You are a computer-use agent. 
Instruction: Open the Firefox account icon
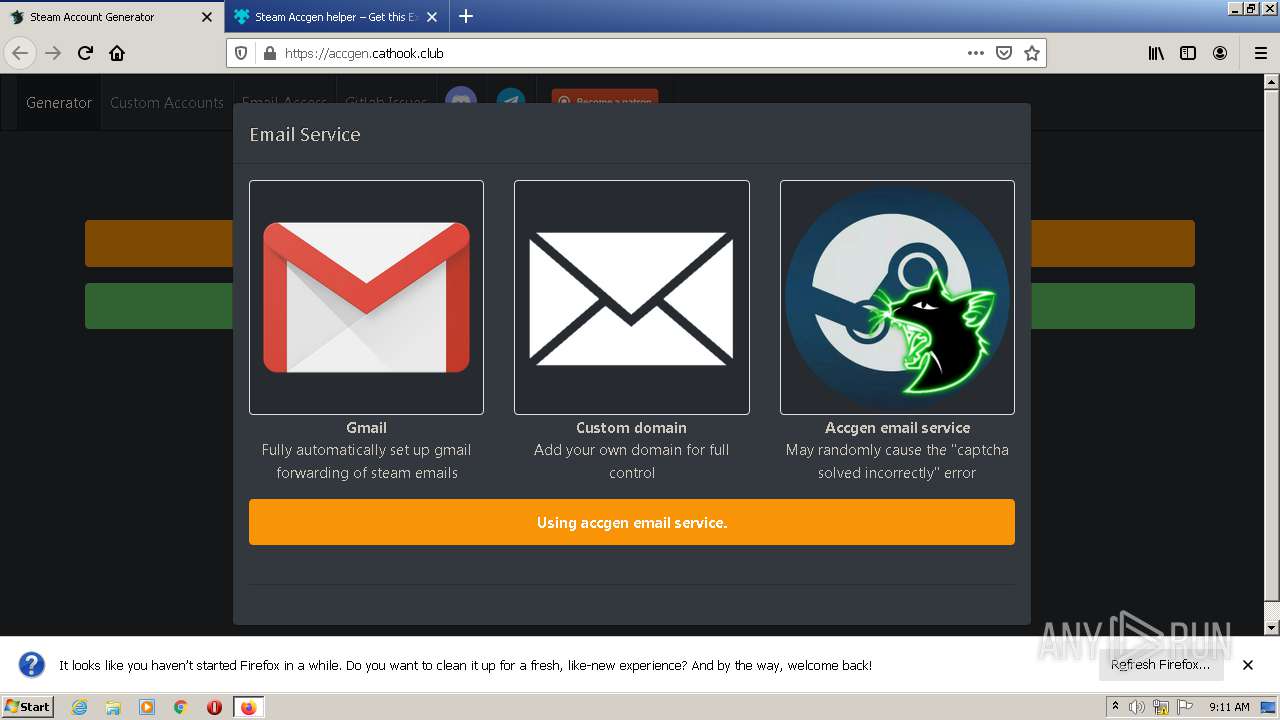tap(1220, 53)
